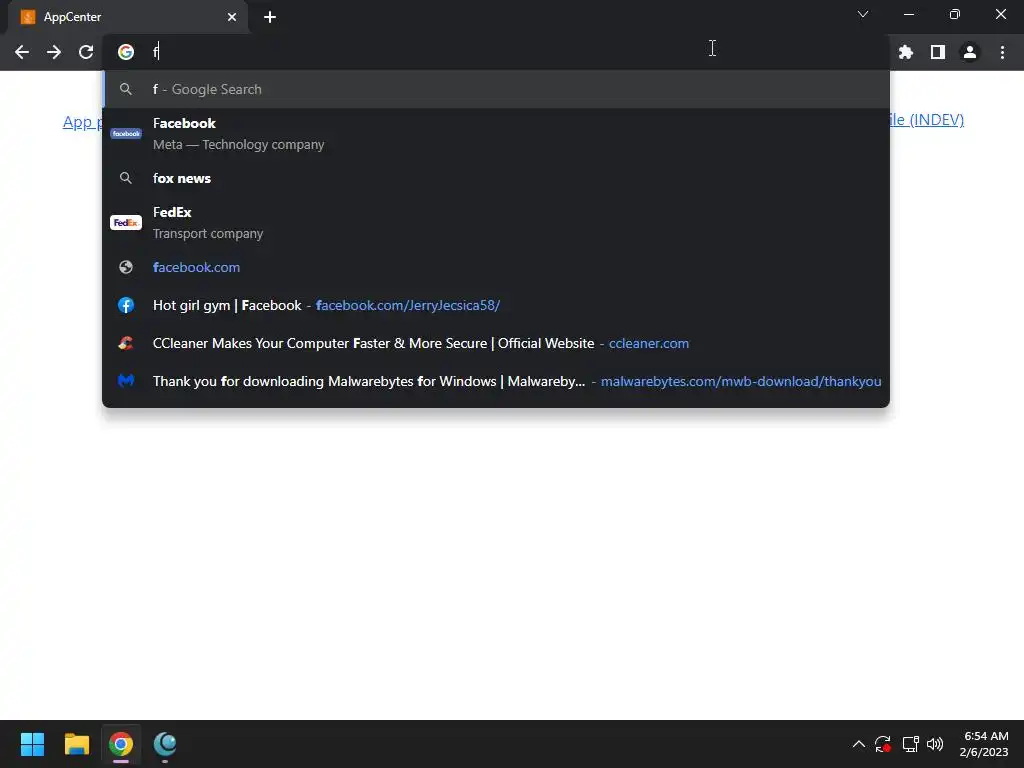Click the Chrome taskbar icon

(121, 744)
